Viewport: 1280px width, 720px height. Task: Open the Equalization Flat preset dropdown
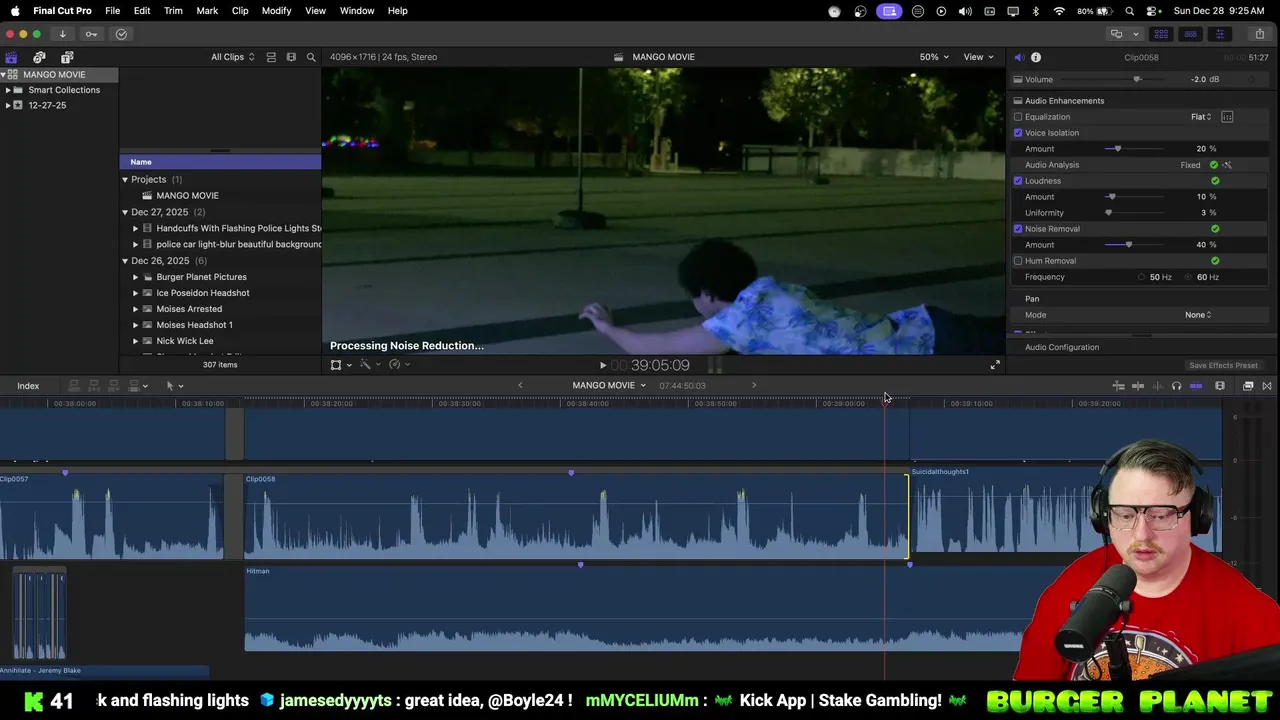(1201, 117)
